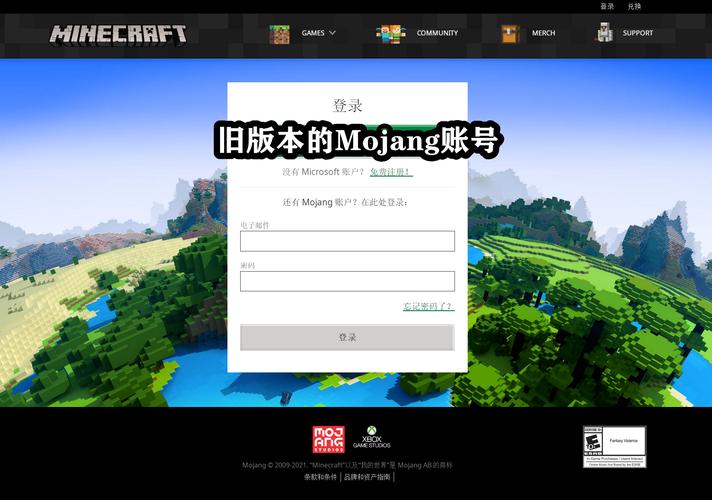
Task: Click the 忘记密码了 forgot password link
Action: point(428,307)
